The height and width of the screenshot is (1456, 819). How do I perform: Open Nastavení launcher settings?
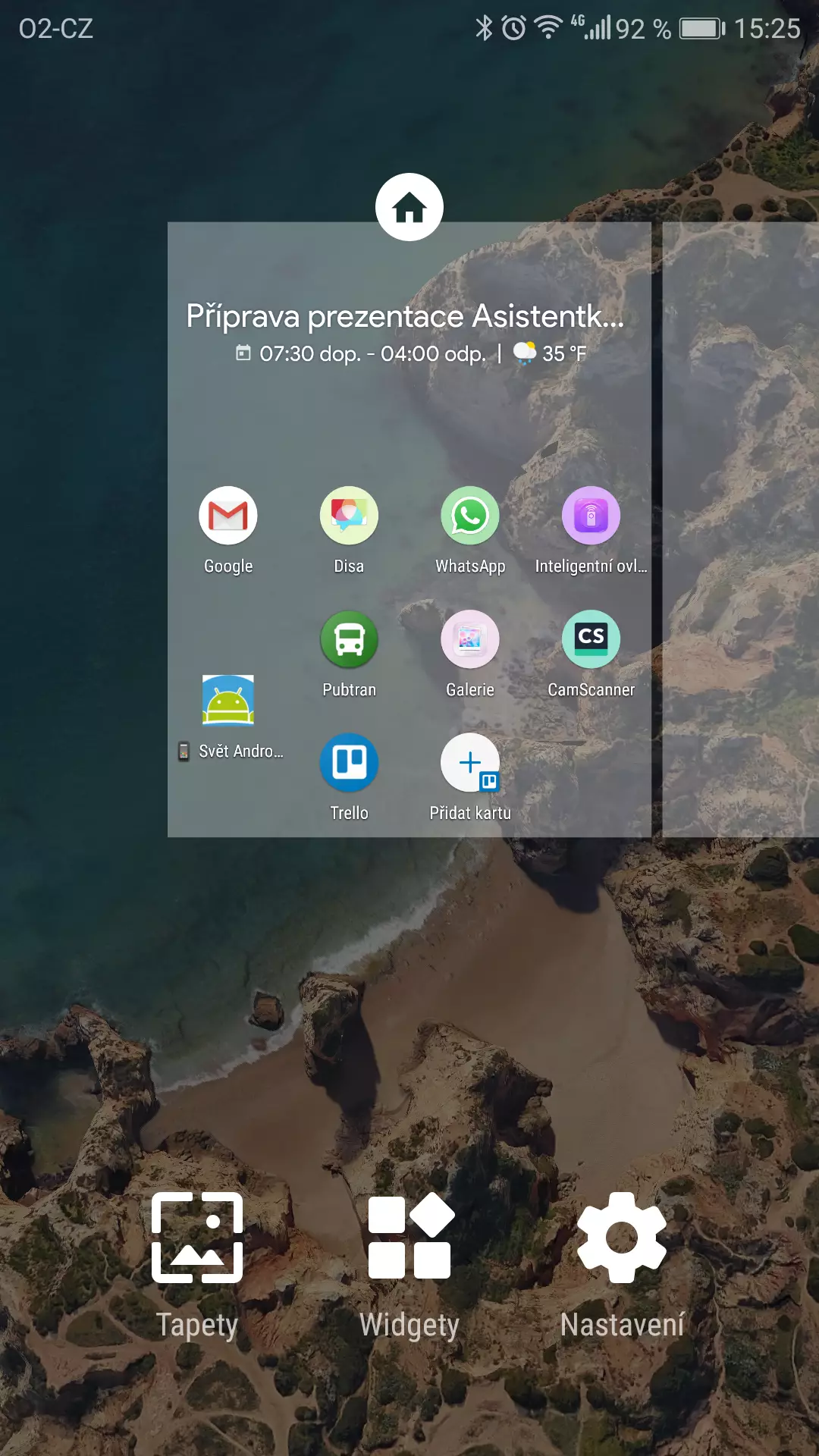coord(622,1266)
